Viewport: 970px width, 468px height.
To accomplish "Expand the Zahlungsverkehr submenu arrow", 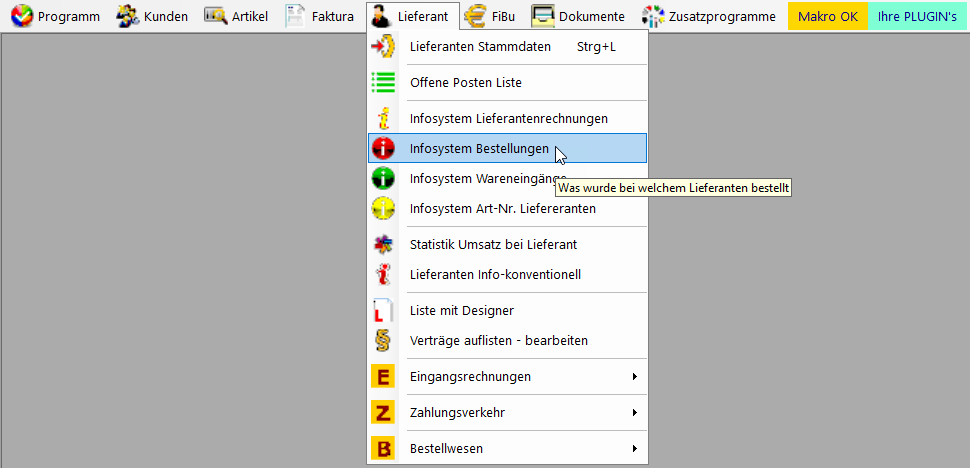I will pos(635,412).
